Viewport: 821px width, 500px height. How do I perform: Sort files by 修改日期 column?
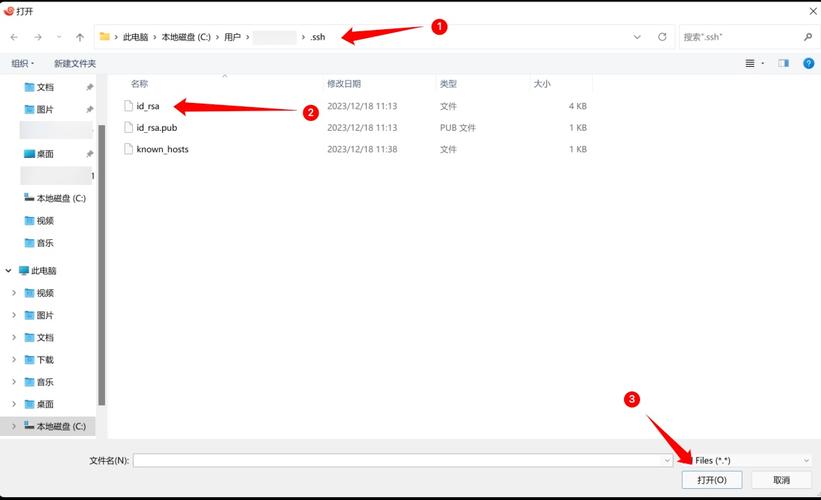click(344, 84)
